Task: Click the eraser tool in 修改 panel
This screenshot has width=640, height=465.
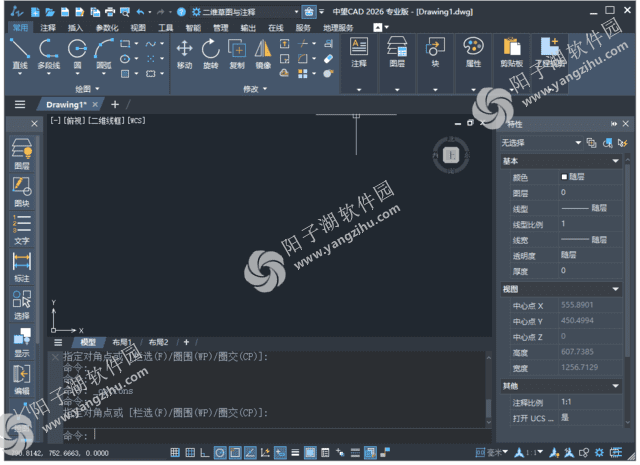Action: point(328,59)
